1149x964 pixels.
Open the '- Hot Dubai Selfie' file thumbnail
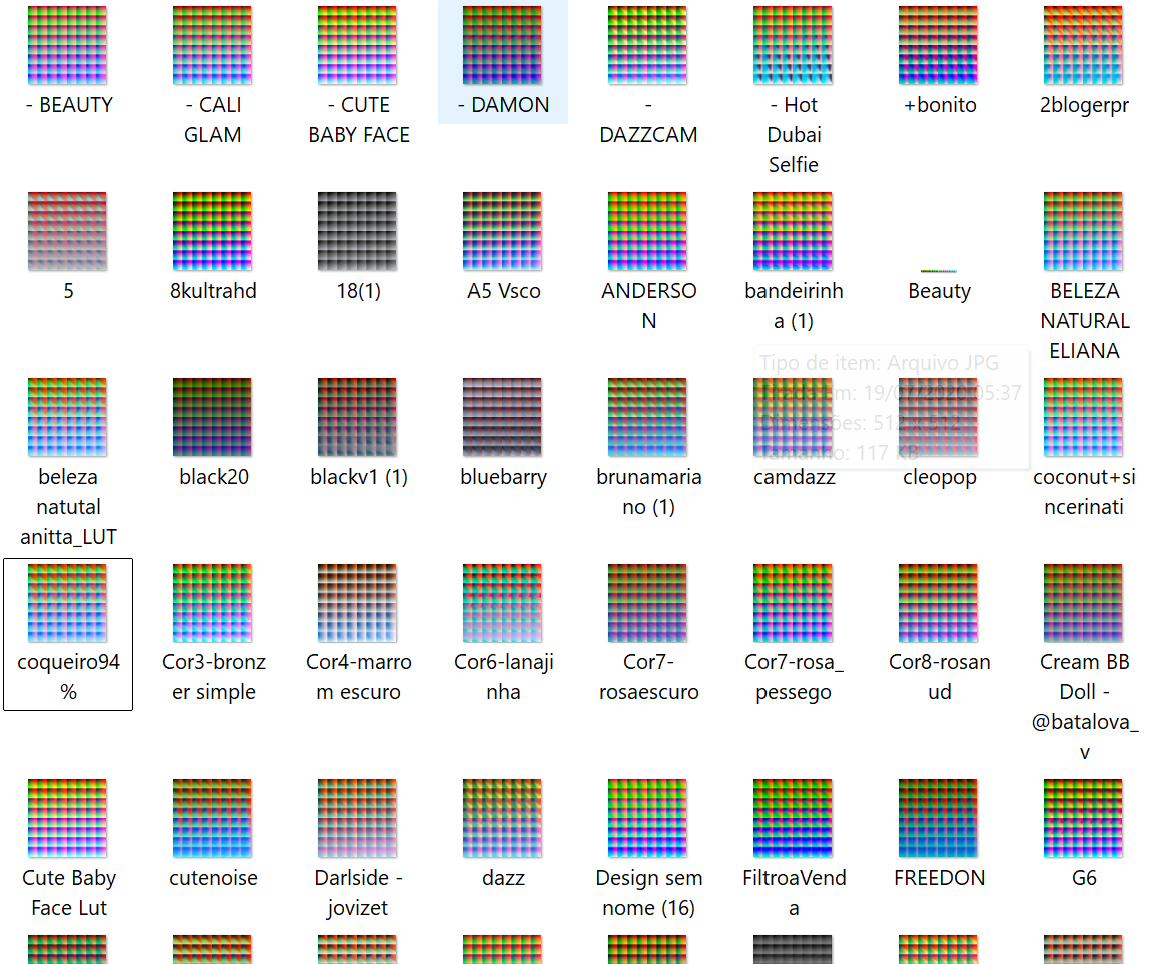[x=792, y=46]
